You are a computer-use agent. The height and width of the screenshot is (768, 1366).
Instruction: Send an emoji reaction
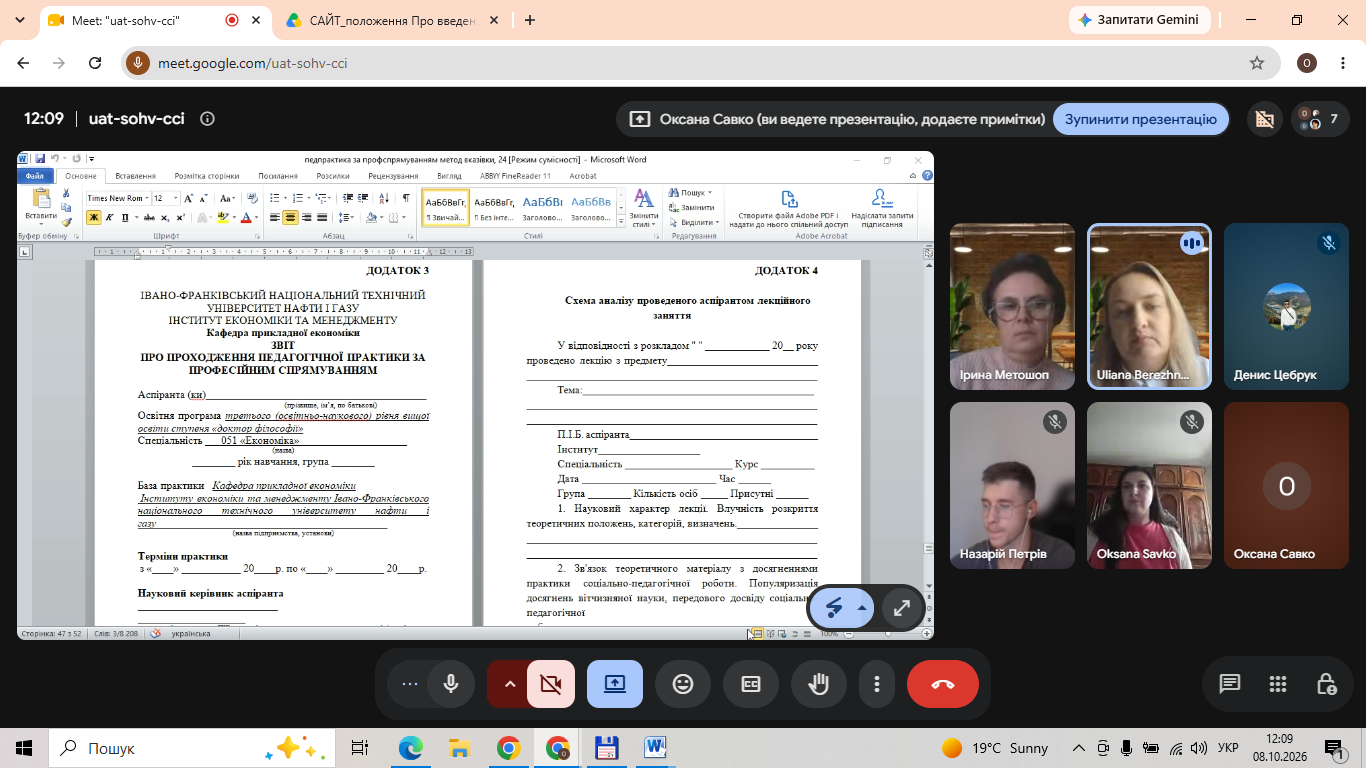[683, 684]
